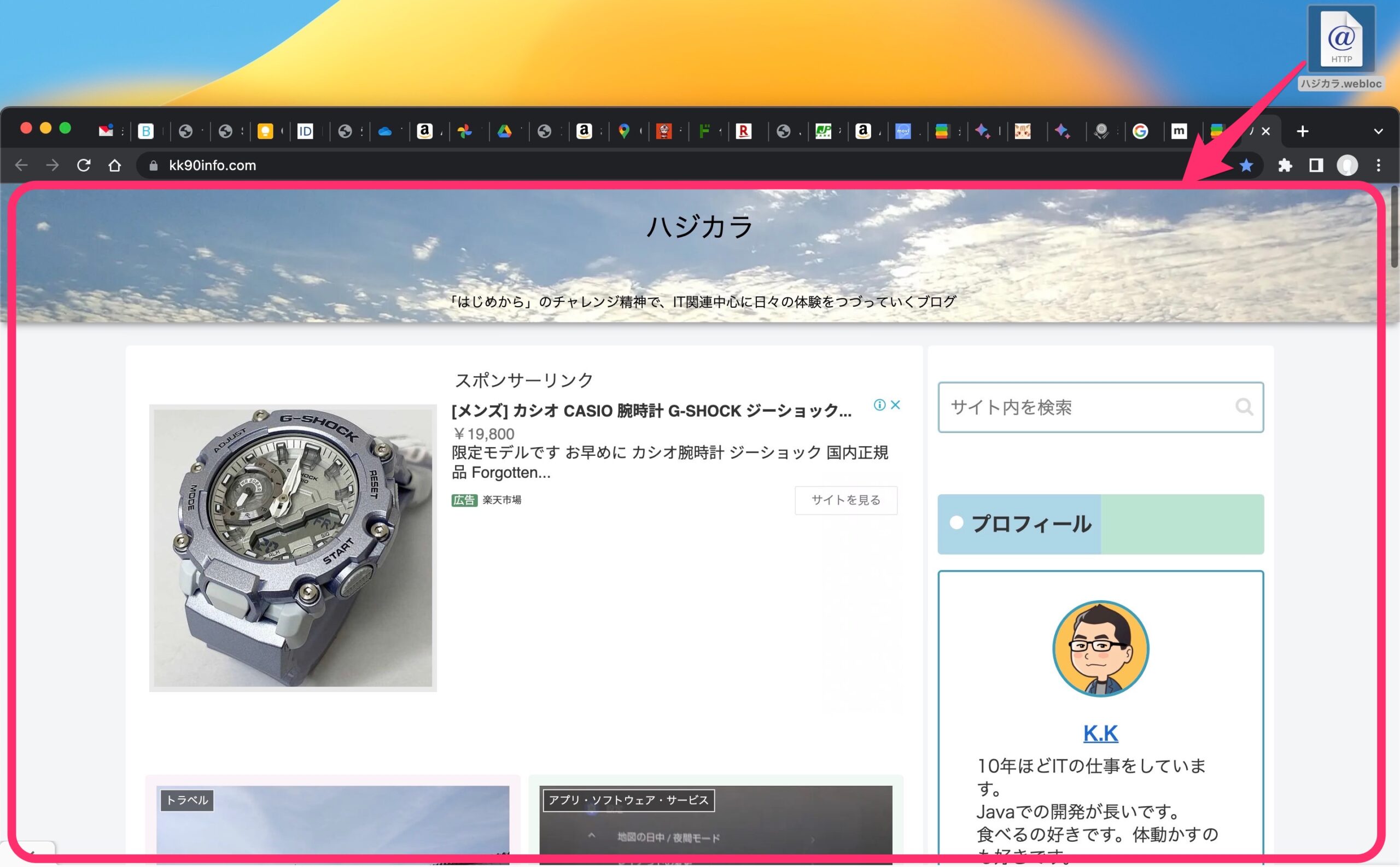Switch to the Google Drive tab

tap(504, 131)
